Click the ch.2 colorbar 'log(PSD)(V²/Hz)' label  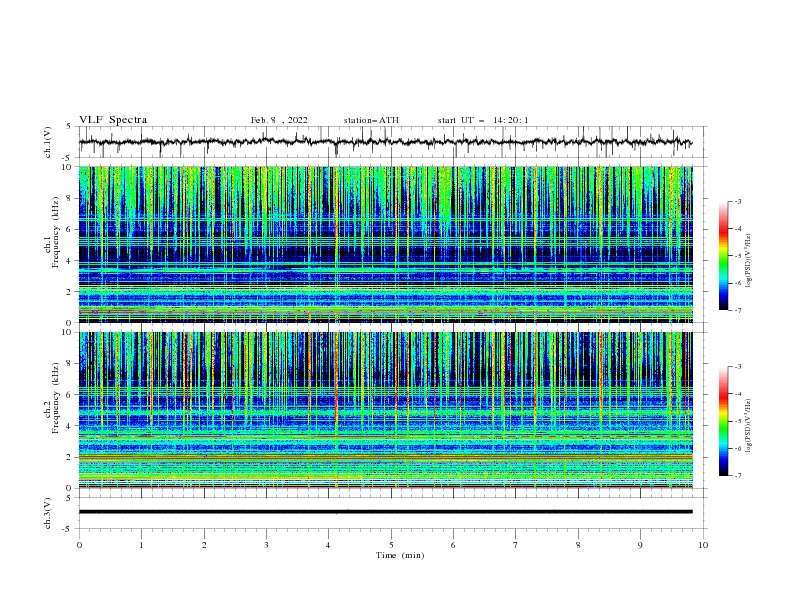749,426
